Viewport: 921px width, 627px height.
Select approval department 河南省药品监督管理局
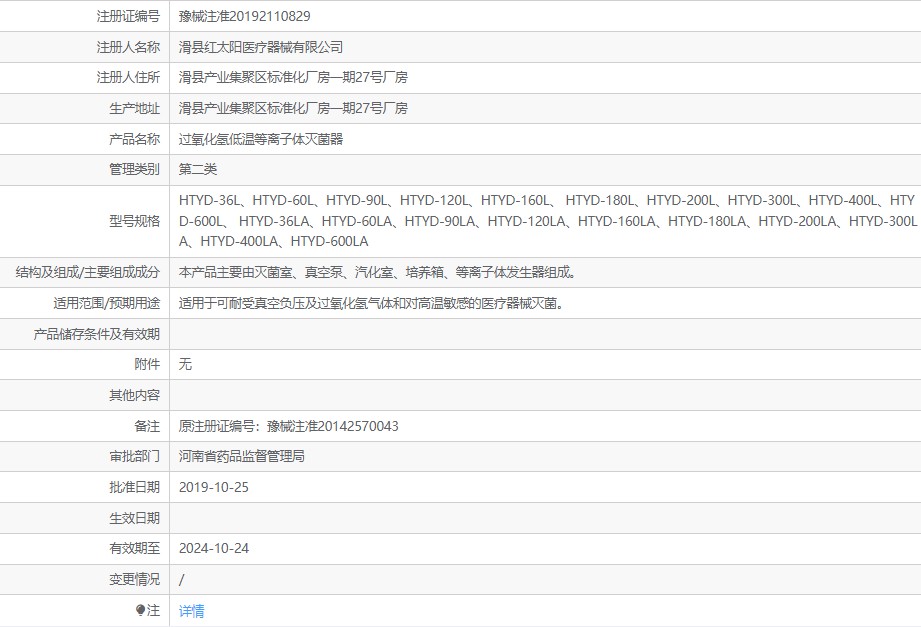coord(241,457)
